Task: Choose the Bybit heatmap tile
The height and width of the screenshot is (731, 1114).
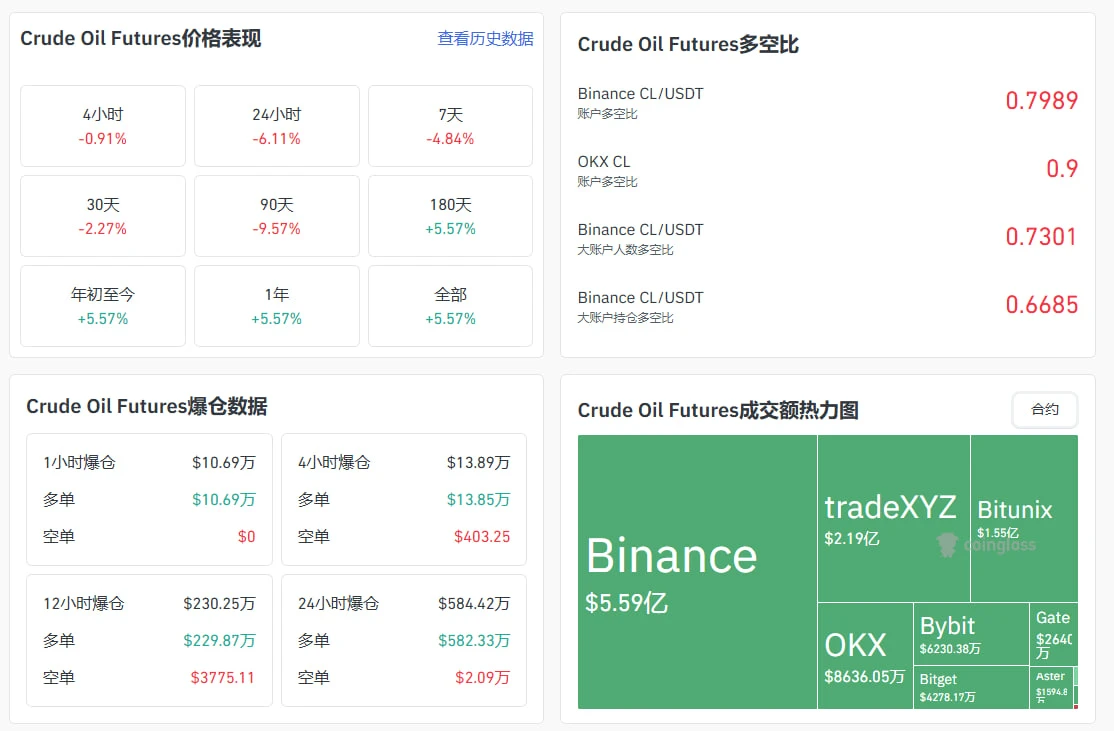Action: 971,634
